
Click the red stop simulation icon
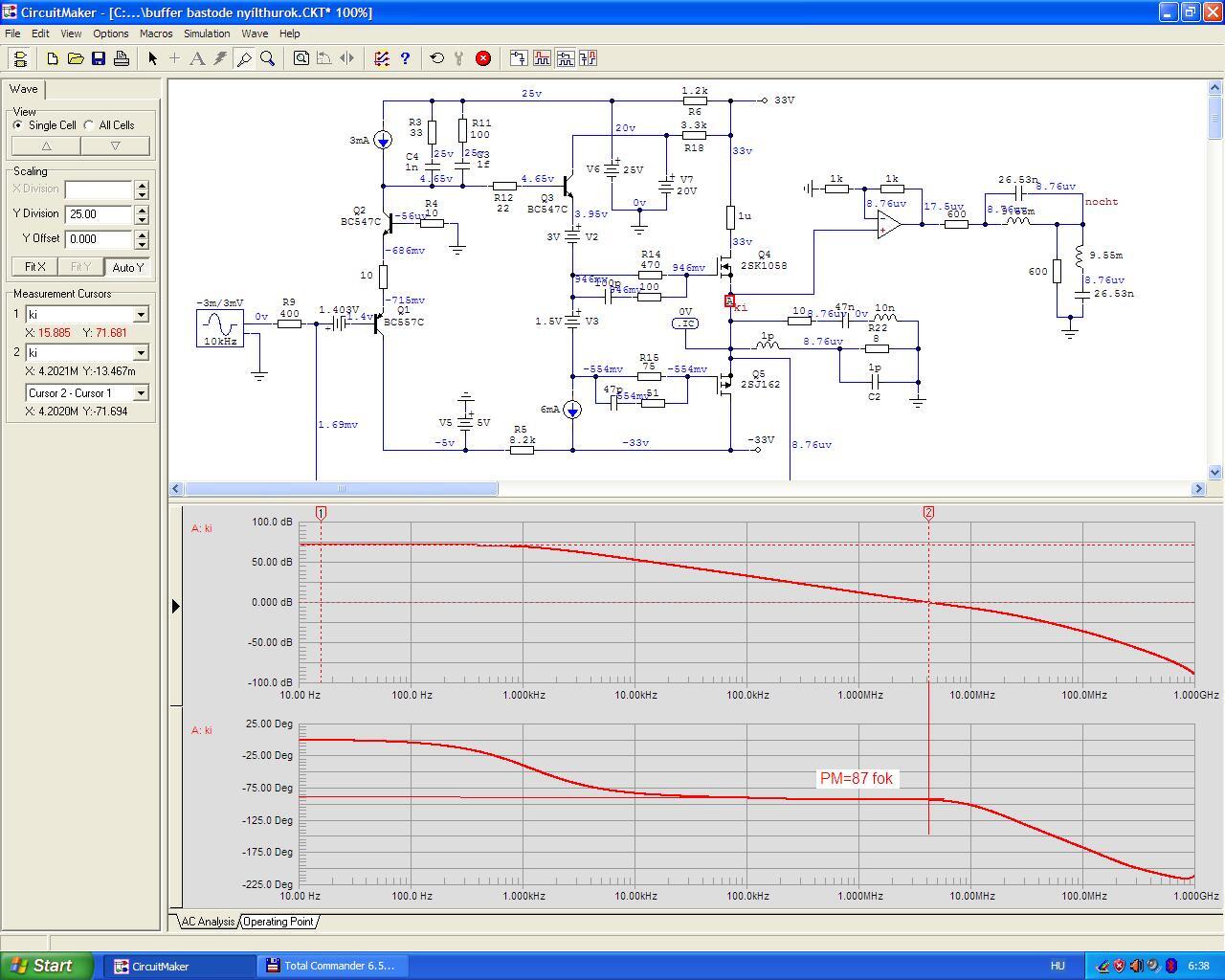click(483, 58)
